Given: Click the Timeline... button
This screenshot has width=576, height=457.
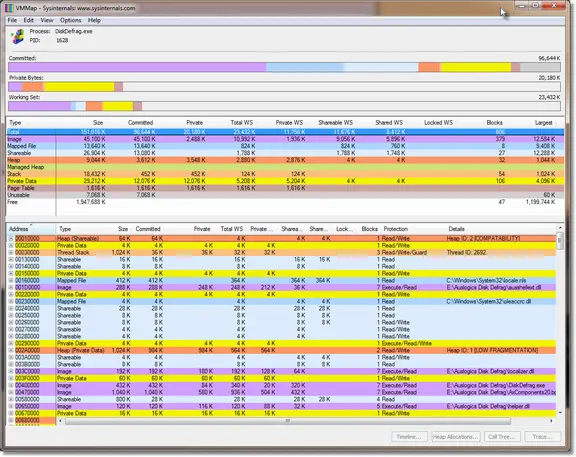Looking at the screenshot, I should click(409, 436).
